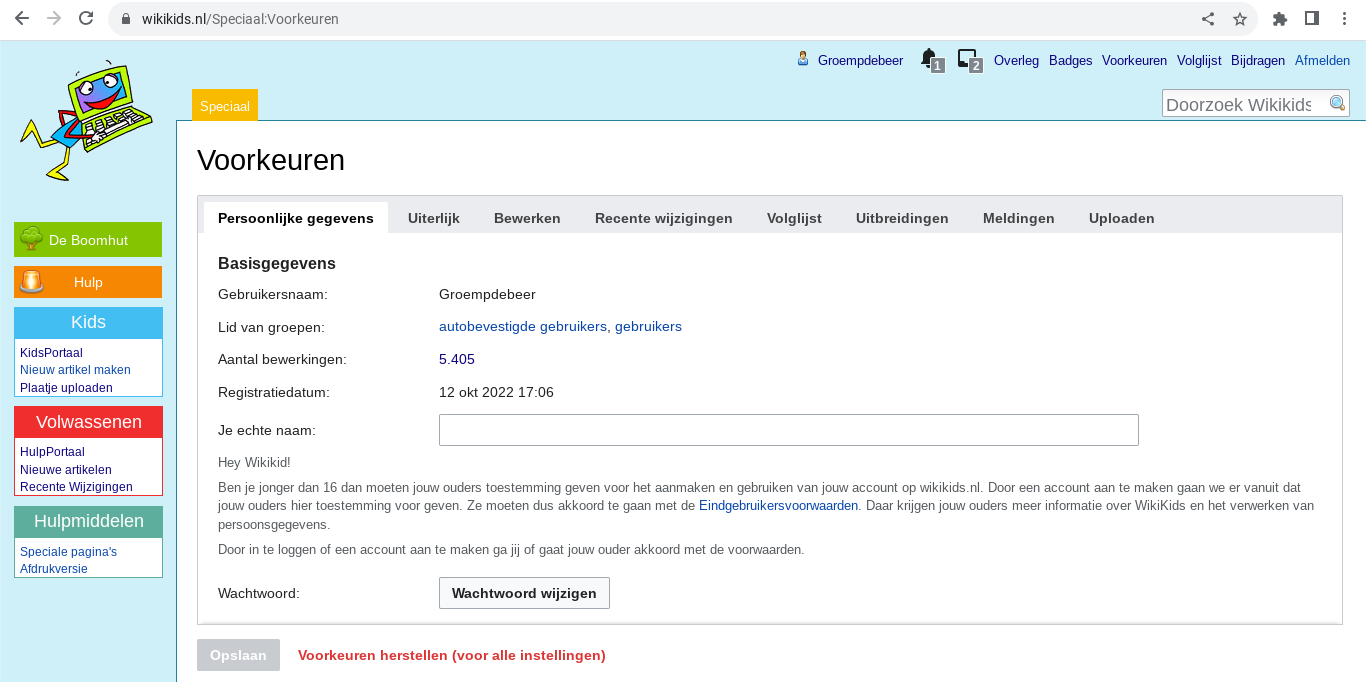Click the WikiKids computer mascot logo

87,123
